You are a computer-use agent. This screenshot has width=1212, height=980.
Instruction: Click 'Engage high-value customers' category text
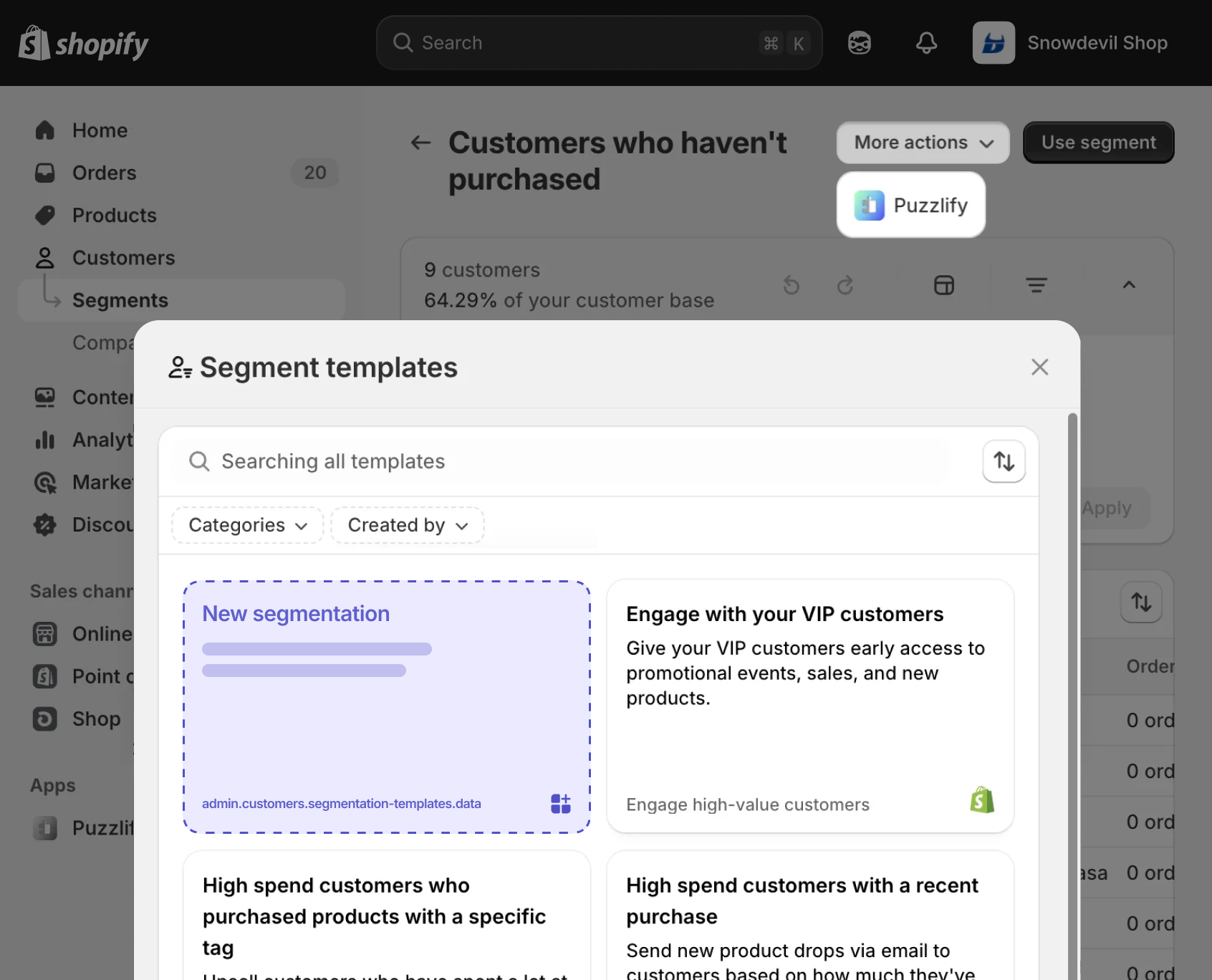click(748, 804)
